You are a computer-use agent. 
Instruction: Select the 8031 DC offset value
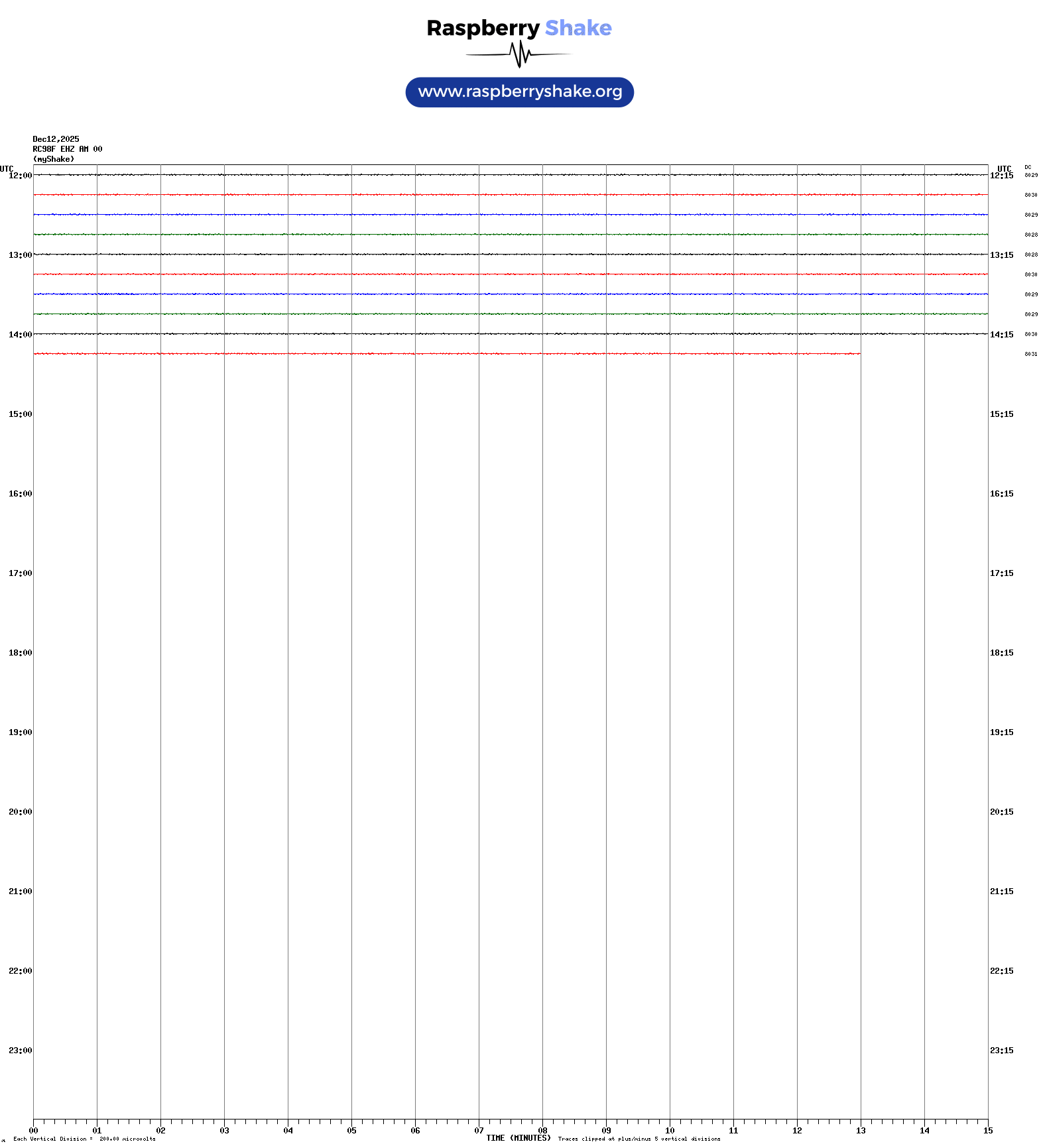[1031, 354]
